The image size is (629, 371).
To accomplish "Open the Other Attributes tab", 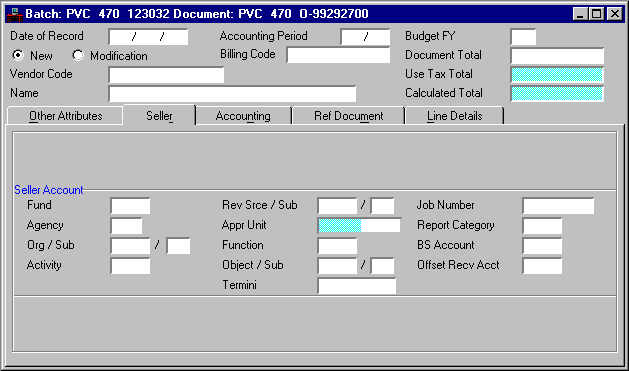I will click(x=65, y=116).
